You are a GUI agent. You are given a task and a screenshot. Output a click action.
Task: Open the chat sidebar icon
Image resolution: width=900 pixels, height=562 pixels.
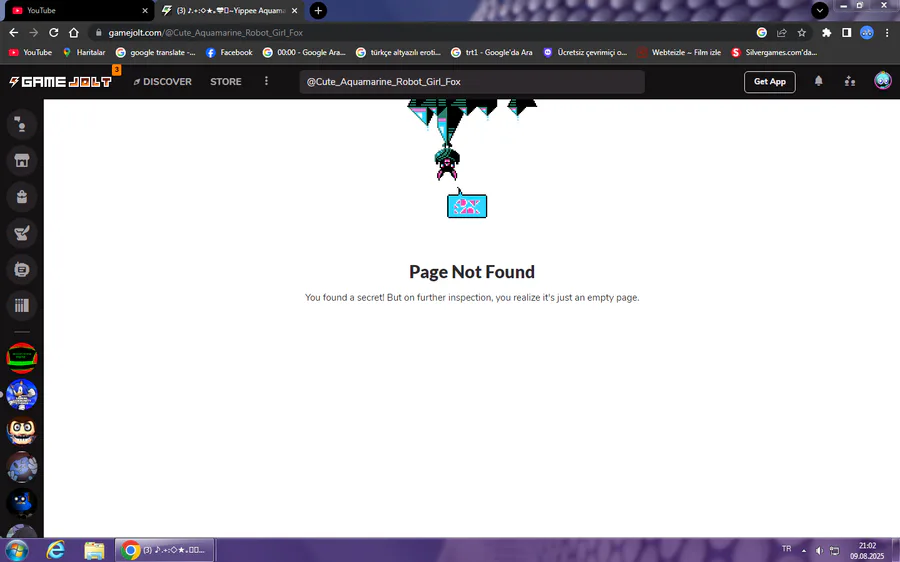22,124
